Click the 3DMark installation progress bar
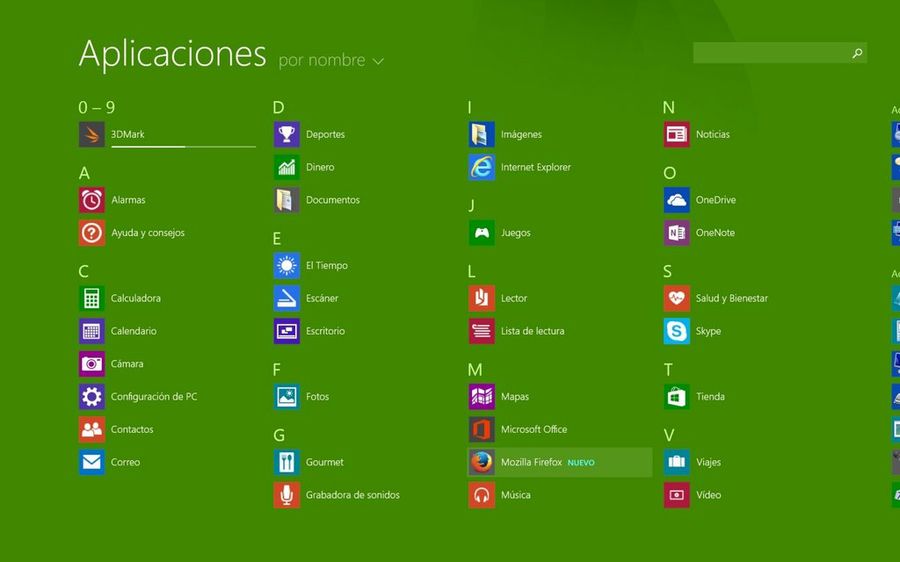 (183, 146)
